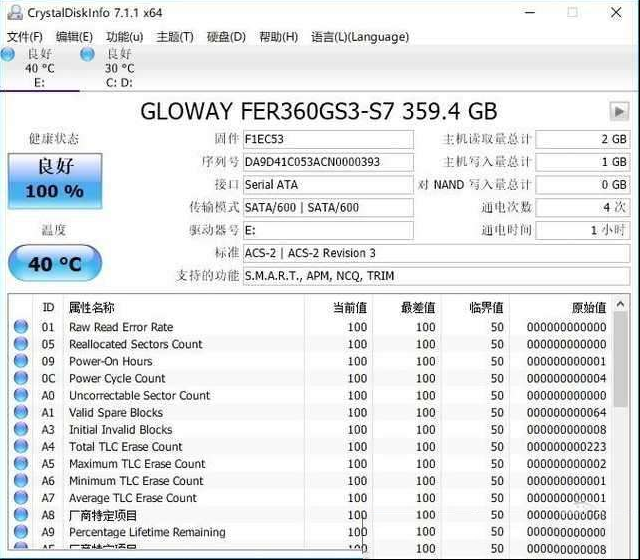This screenshot has width=640, height=560.
Task: Minimize the CrystalDiskInfo window
Action: 530,13
